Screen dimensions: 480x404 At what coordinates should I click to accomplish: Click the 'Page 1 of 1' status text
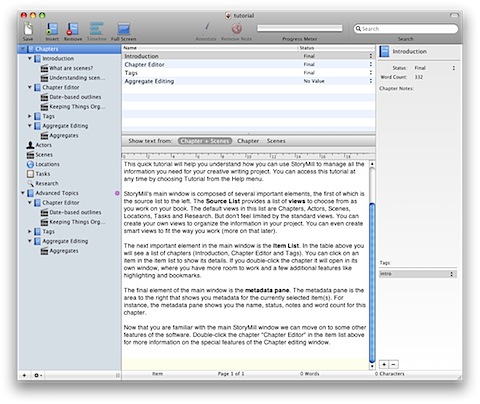(231, 374)
